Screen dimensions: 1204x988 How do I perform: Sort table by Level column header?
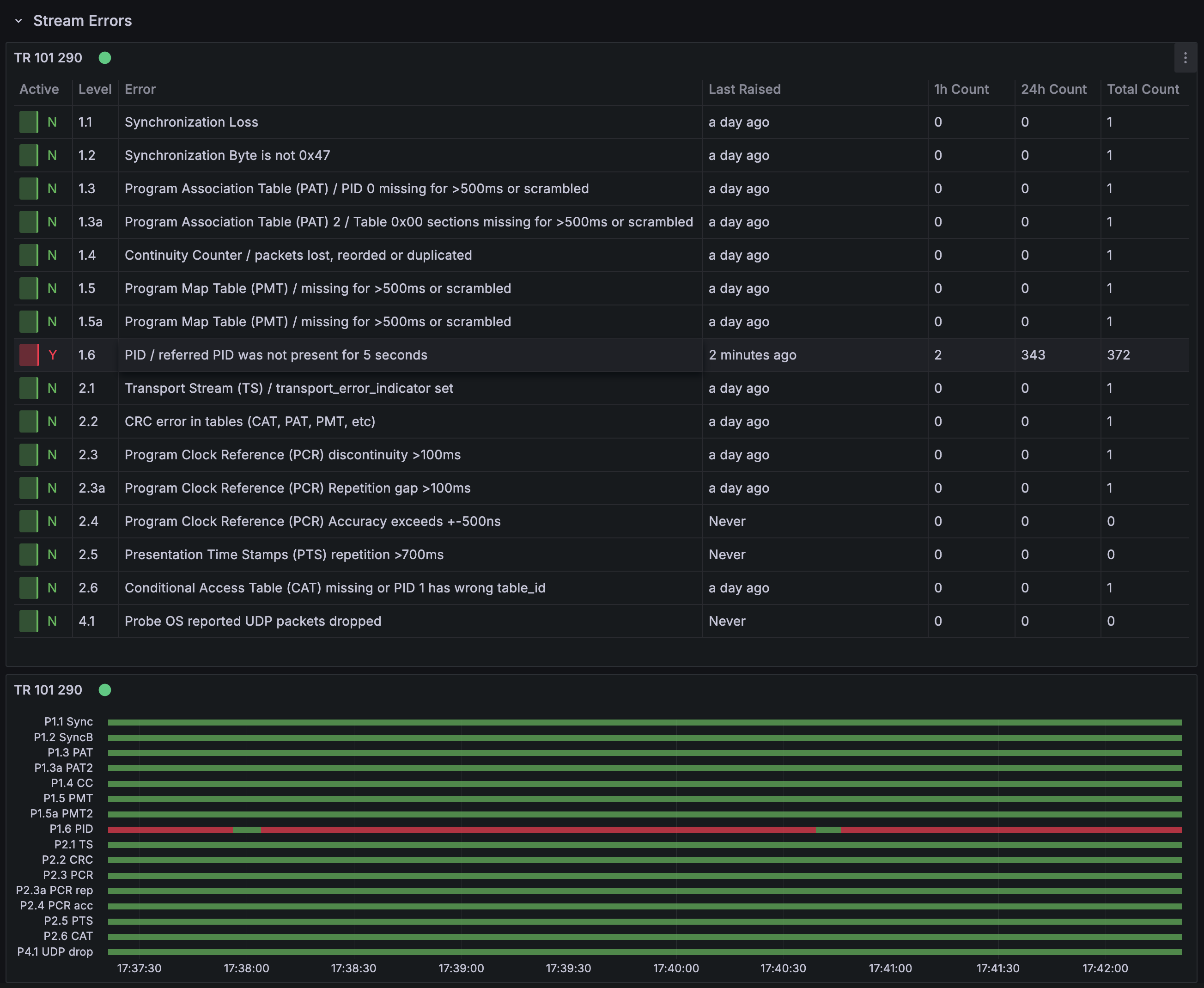click(94, 89)
